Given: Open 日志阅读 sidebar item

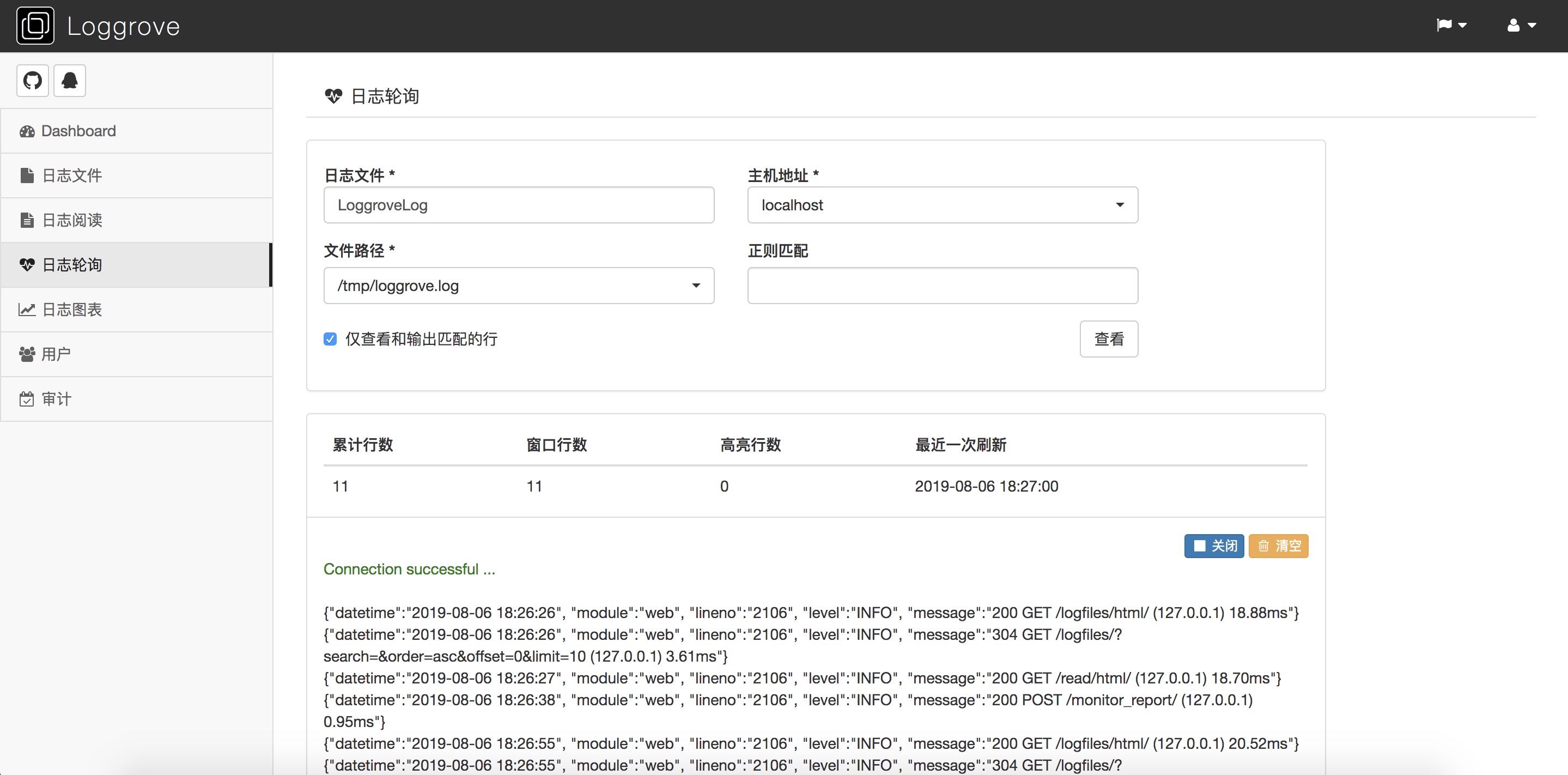Looking at the screenshot, I should point(137,220).
